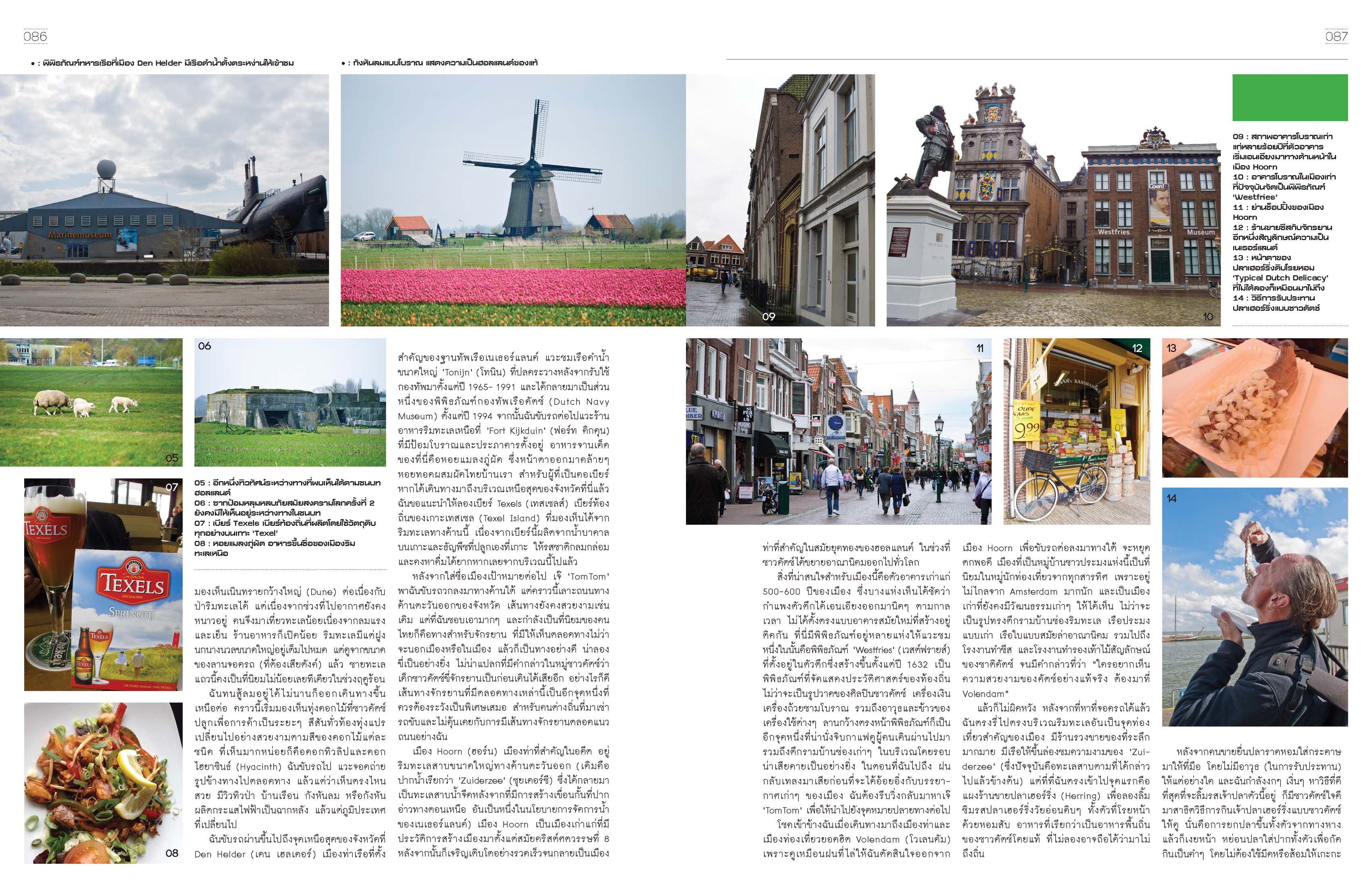
Task: Click the cheese shop bicycle photo 12
Action: [1076, 431]
